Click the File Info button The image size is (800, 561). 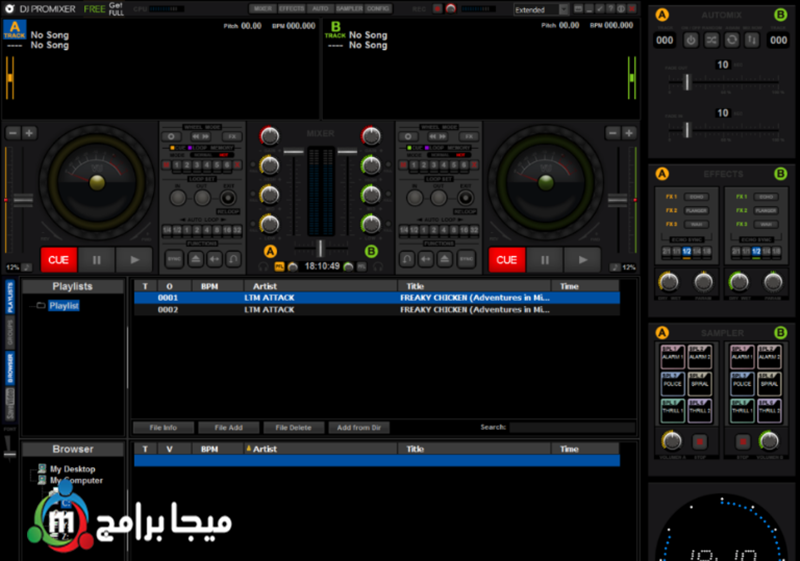click(163, 427)
